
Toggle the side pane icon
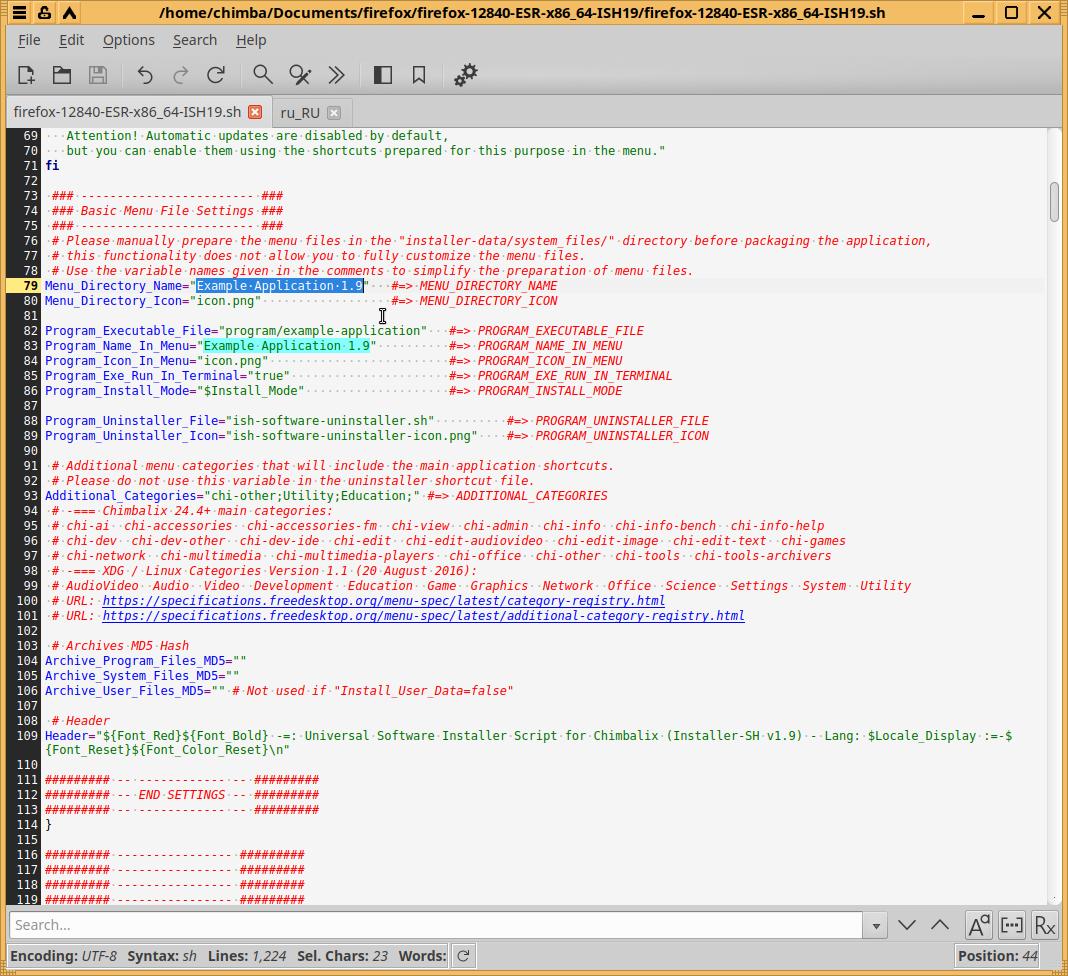(x=382, y=75)
